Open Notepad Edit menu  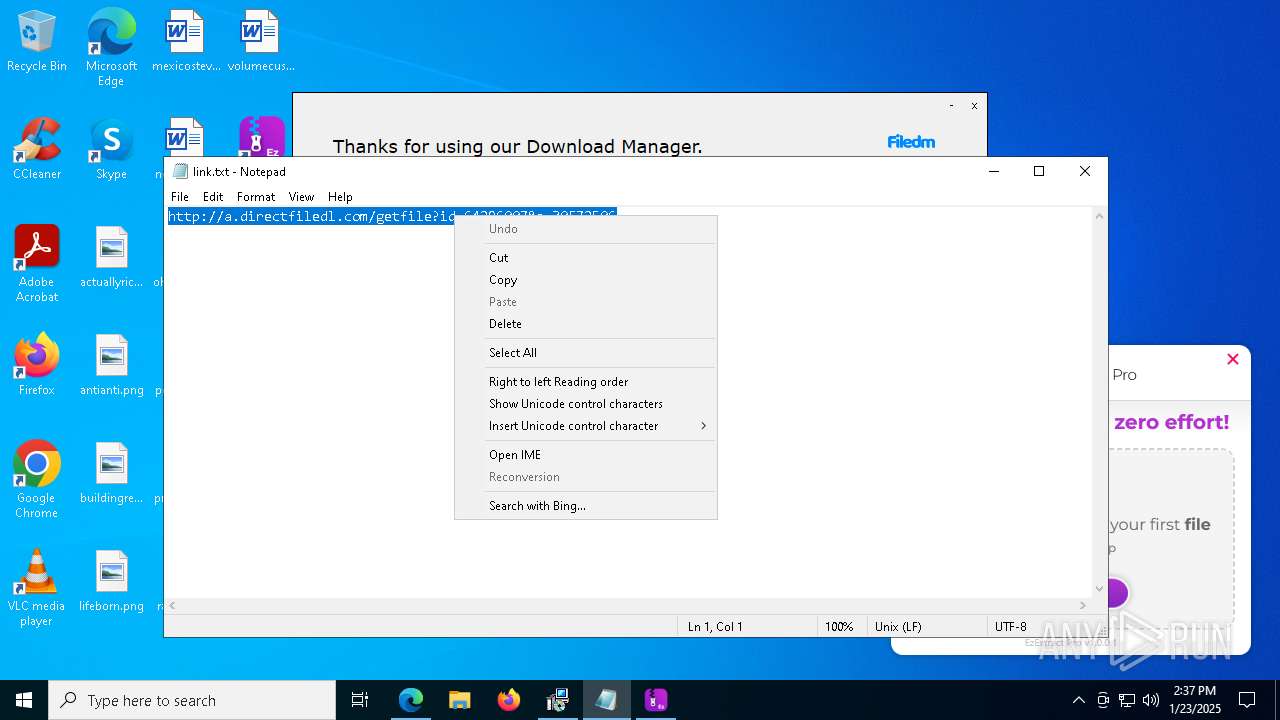coord(213,197)
